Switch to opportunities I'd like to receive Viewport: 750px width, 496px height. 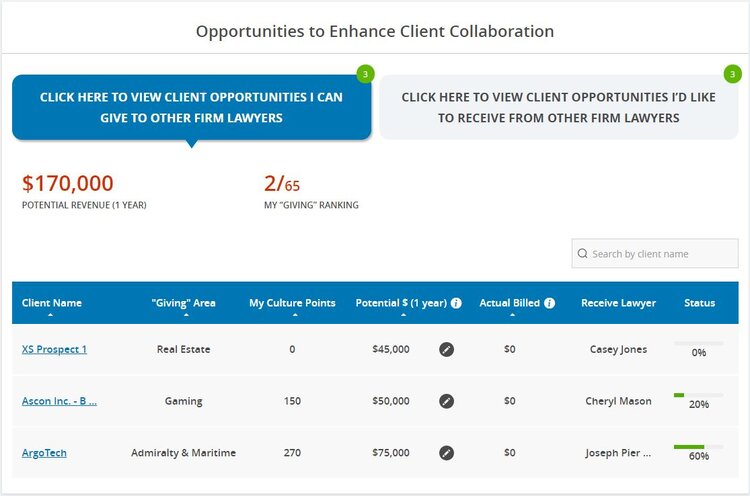[x=559, y=108]
